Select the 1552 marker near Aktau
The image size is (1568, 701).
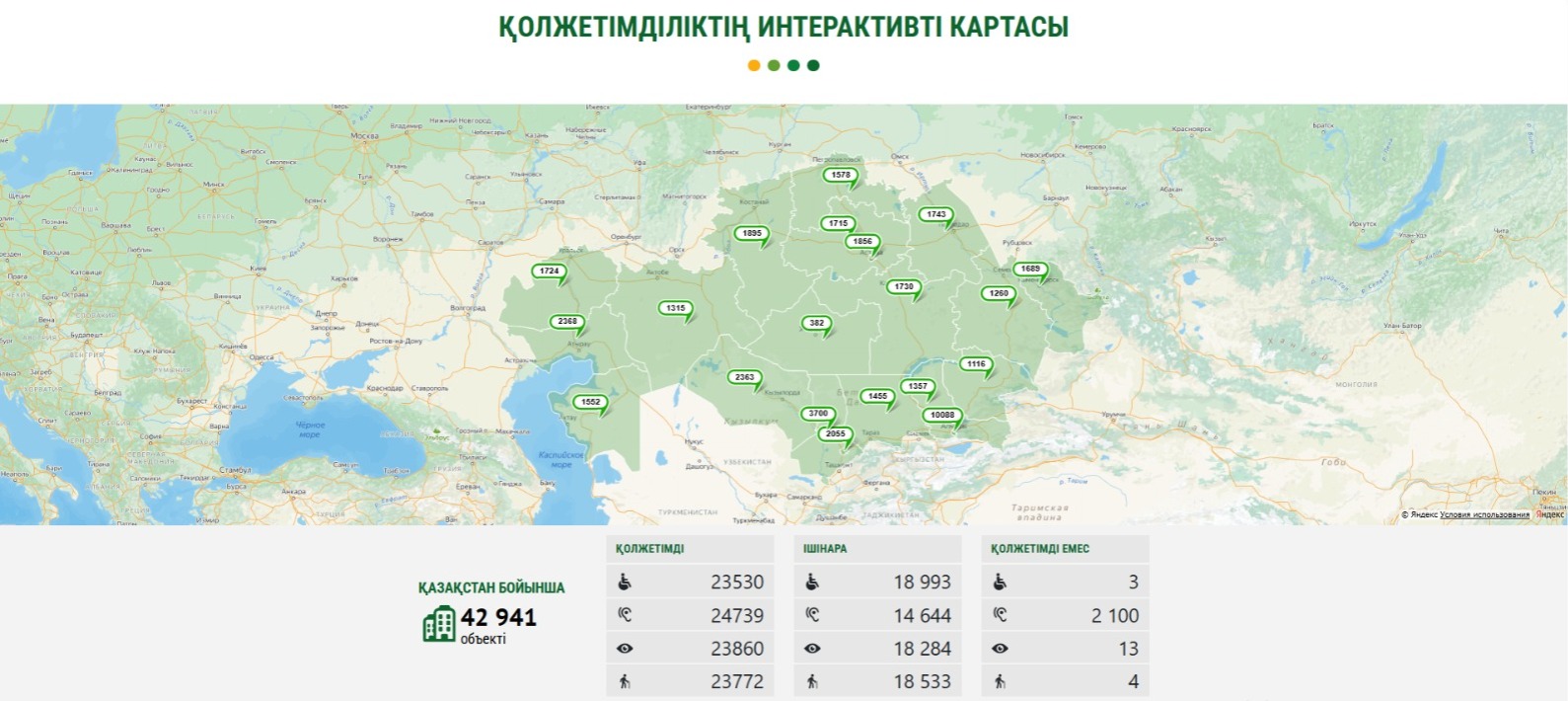pyautogui.click(x=591, y=403)
